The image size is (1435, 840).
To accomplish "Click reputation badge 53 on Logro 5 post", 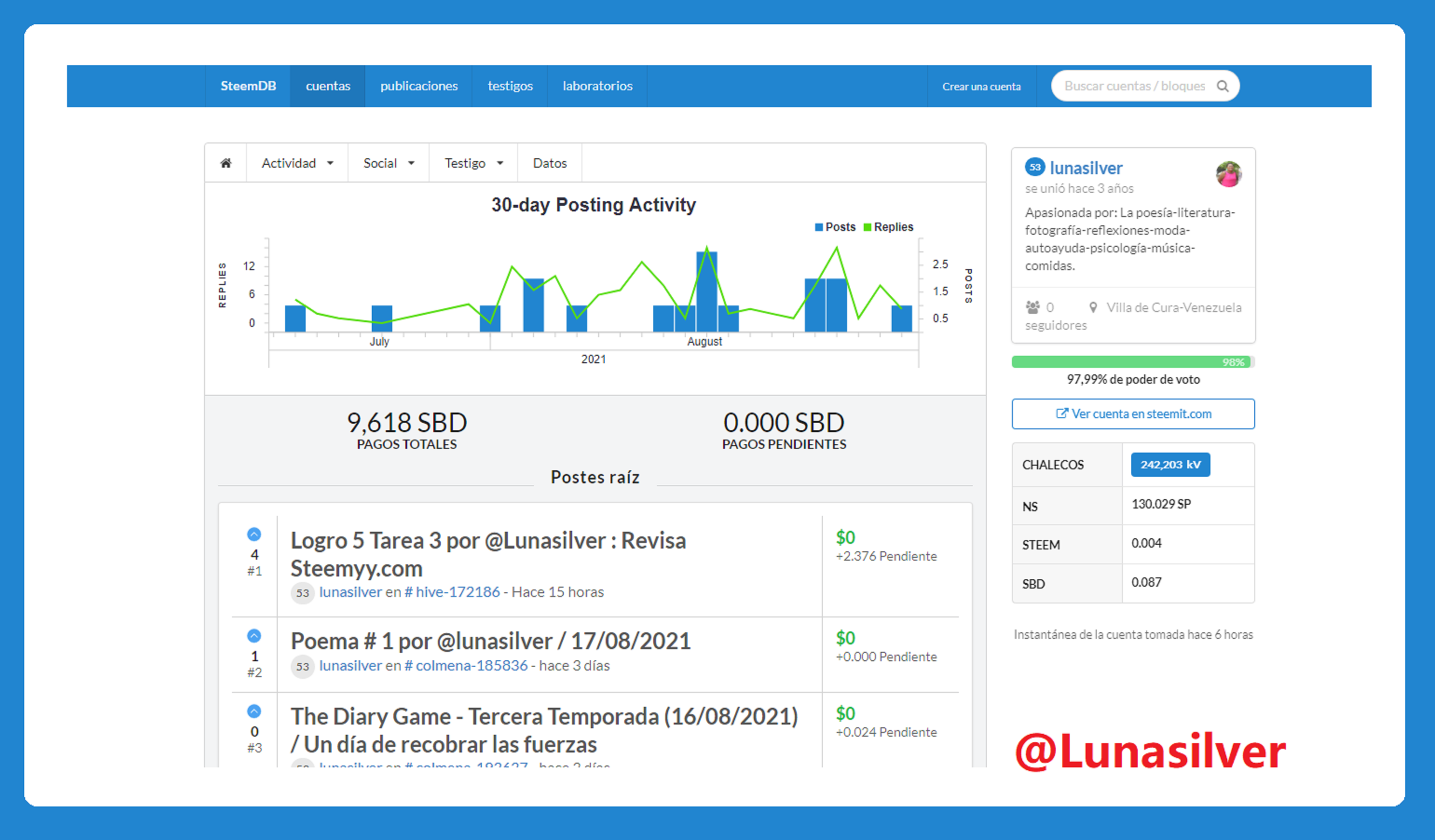I will click(302, 592).
